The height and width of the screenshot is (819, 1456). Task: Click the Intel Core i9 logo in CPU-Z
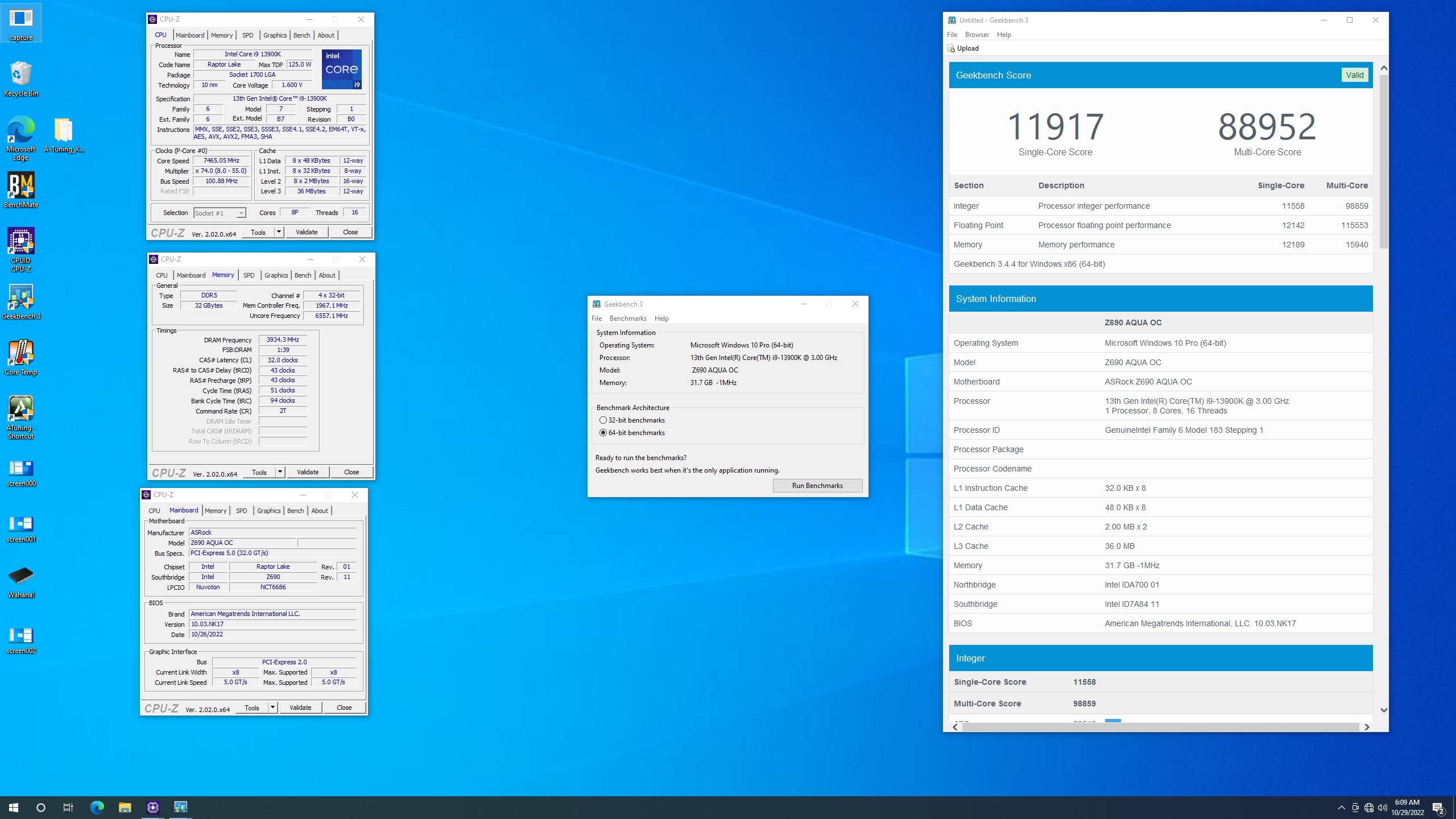click(x=342, y=69)
